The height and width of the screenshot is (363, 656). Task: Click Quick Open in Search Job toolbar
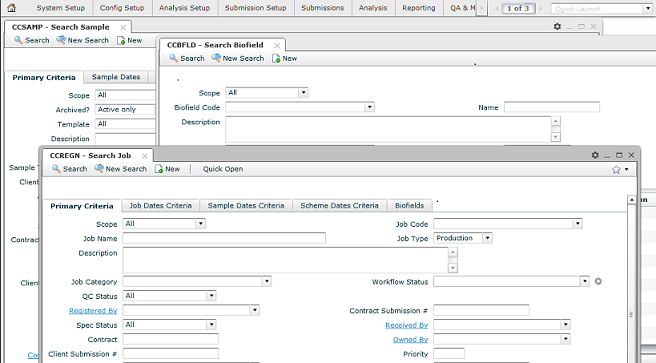pyautogui.click(x=223, y=169)
